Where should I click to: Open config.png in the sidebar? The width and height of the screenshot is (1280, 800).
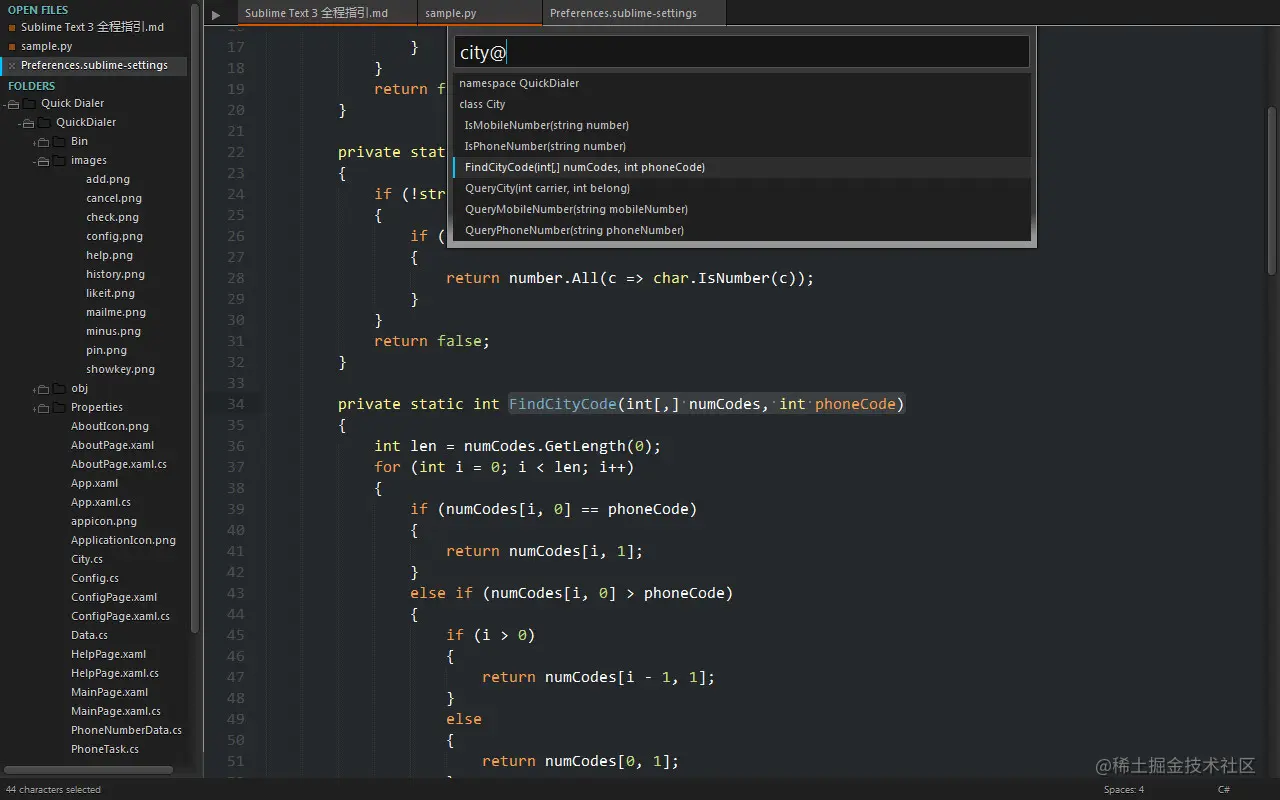tap(114, 236)
